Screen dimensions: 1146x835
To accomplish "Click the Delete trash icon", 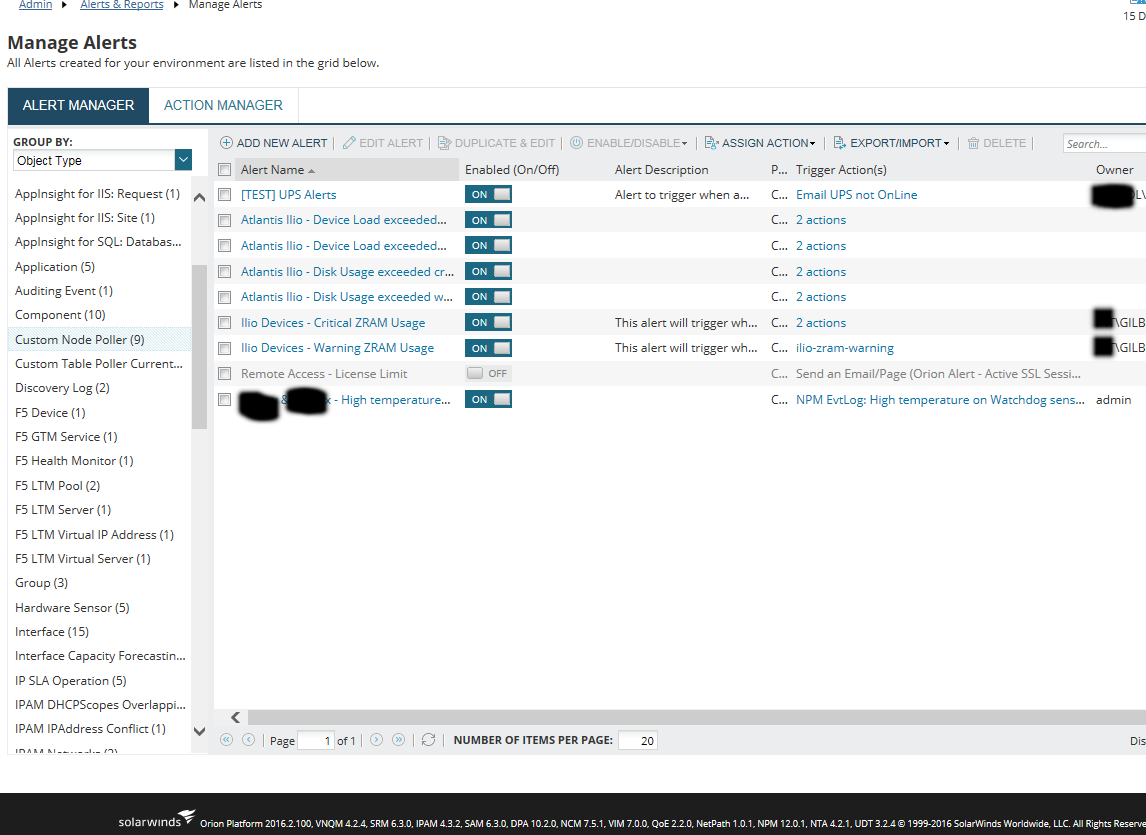I will (974, 143).
